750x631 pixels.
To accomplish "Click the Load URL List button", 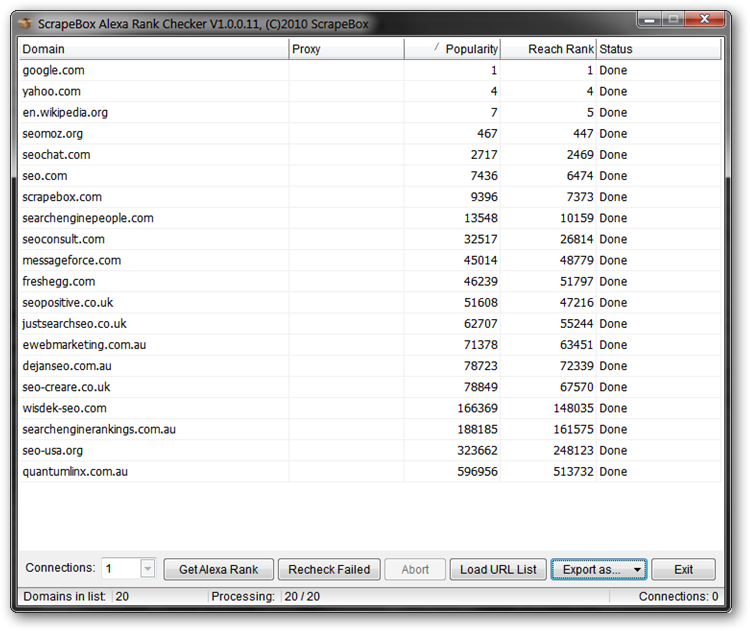I will [498, 569].
